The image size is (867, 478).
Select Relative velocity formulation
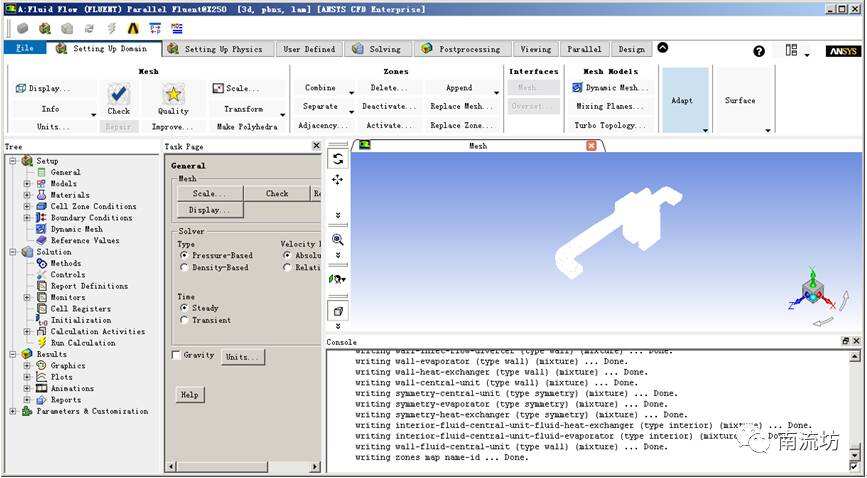286,268
